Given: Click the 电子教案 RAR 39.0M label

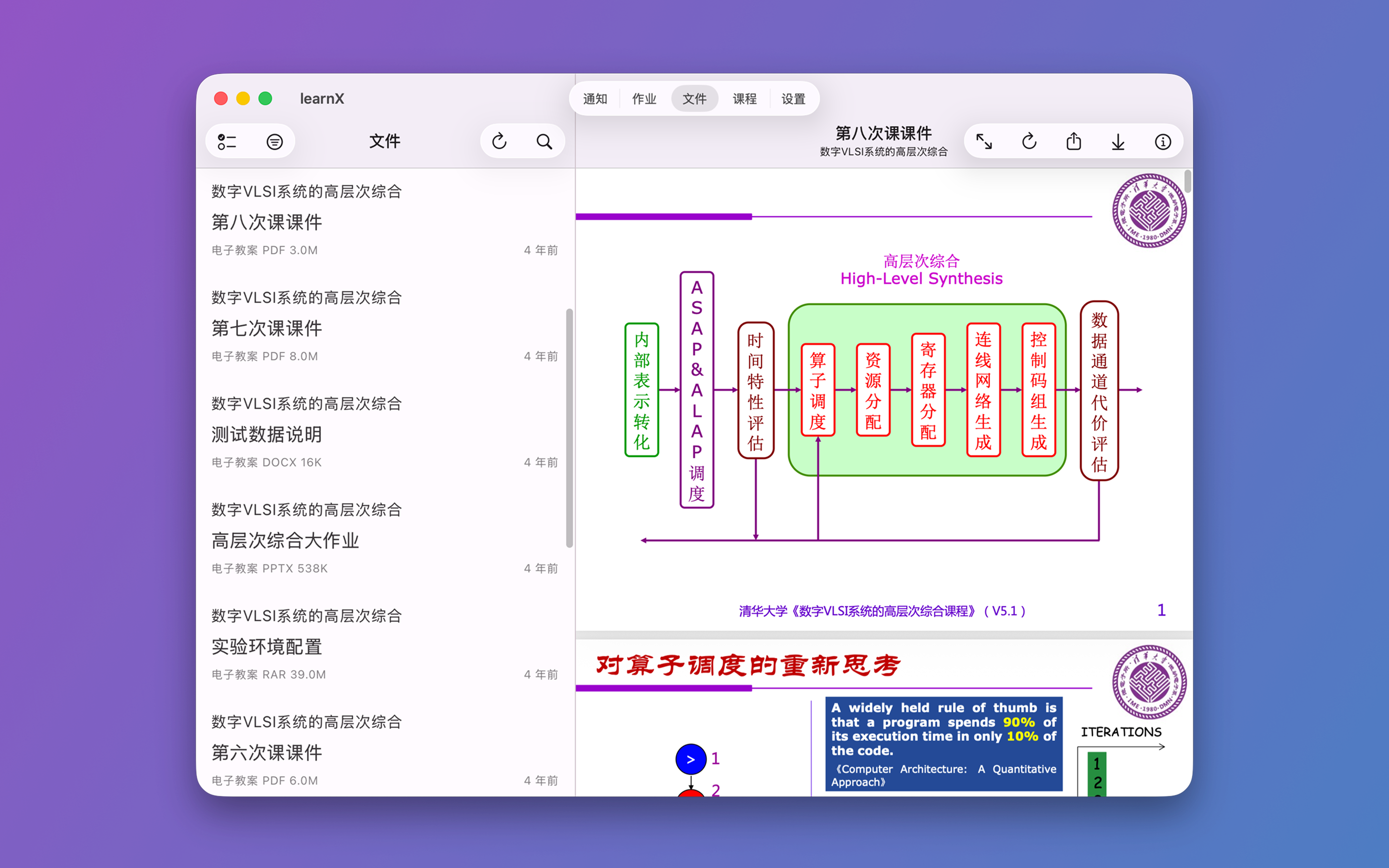Looking at the screenshot, I should 269,675.
